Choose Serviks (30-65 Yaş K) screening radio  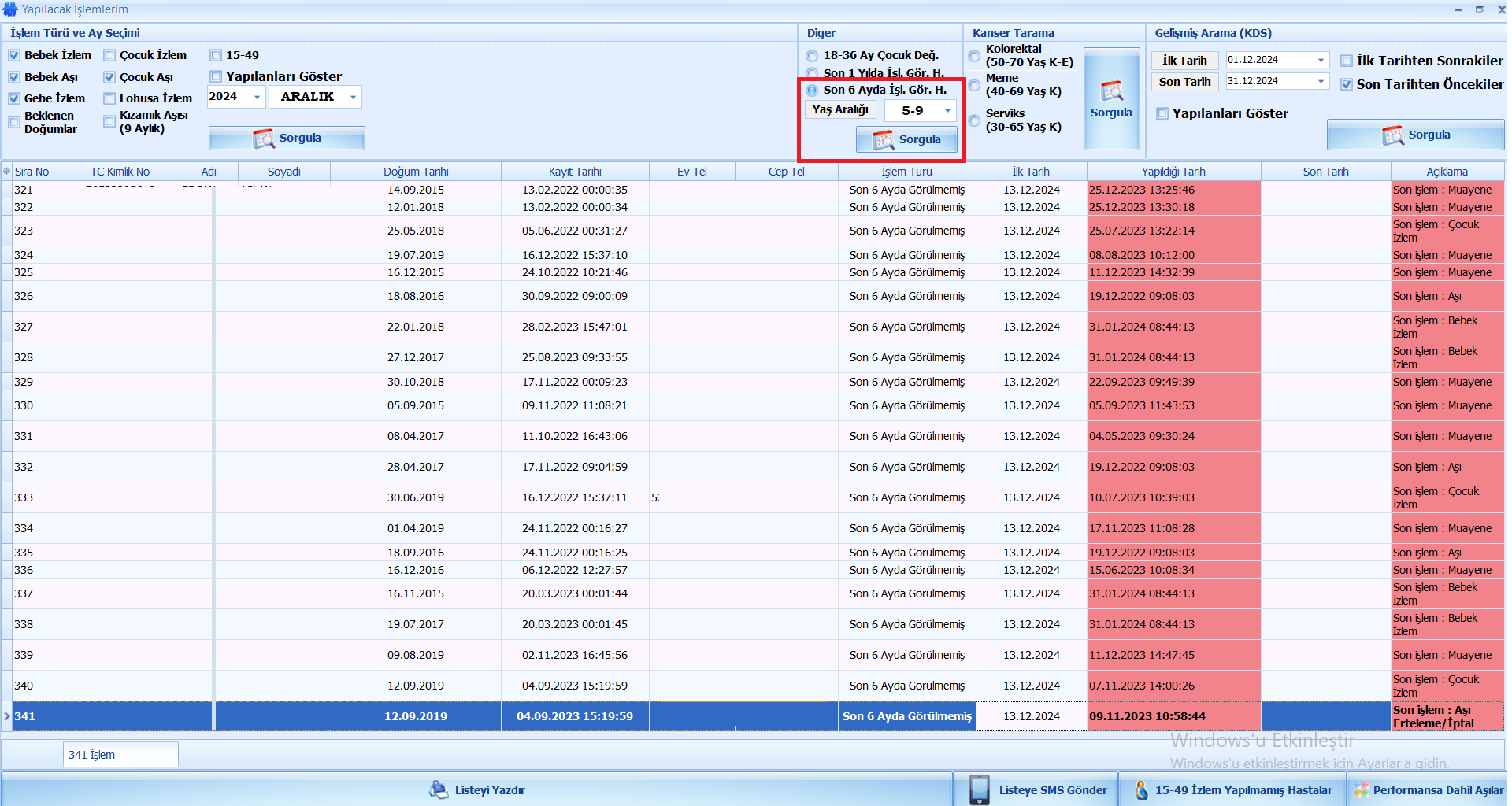pyautogui.click(x=974, y=120)
